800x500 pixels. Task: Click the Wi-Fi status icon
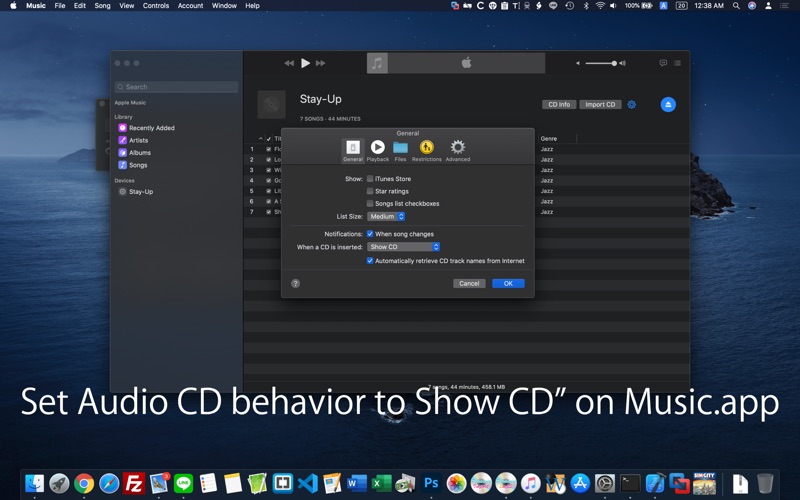pos(600,6)
